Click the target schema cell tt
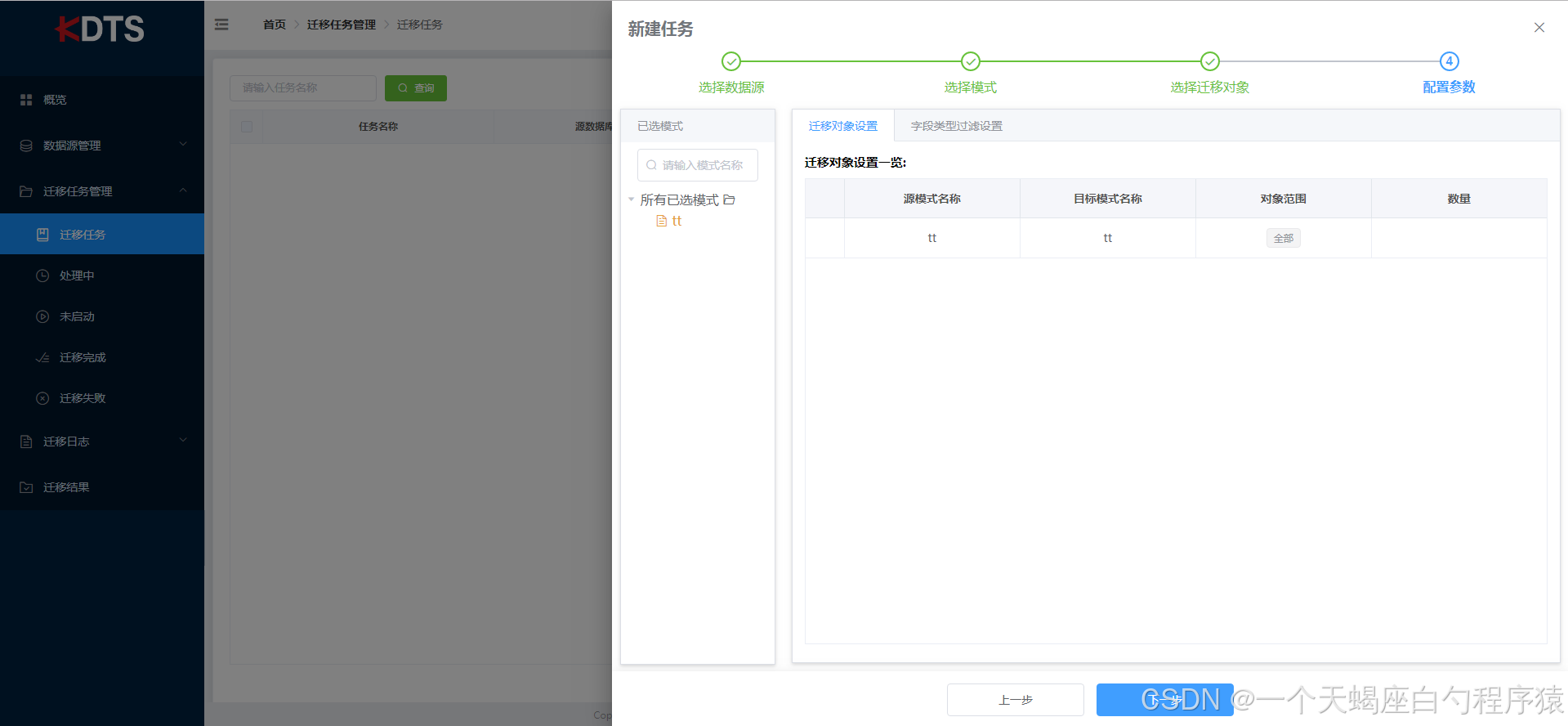Image resolution: width=1568 pixels, height=726 pixels. pyautogui.click(x=1108, y=238)
